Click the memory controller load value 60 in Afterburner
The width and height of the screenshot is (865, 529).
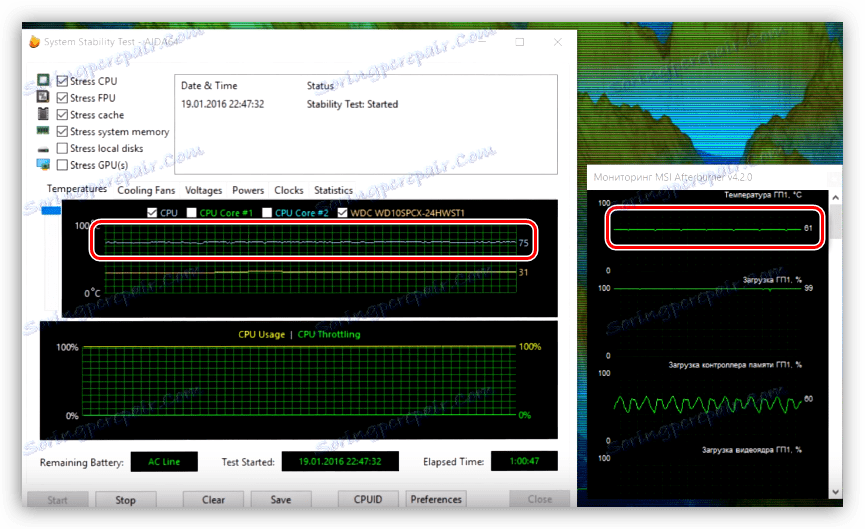pos(809,398)
